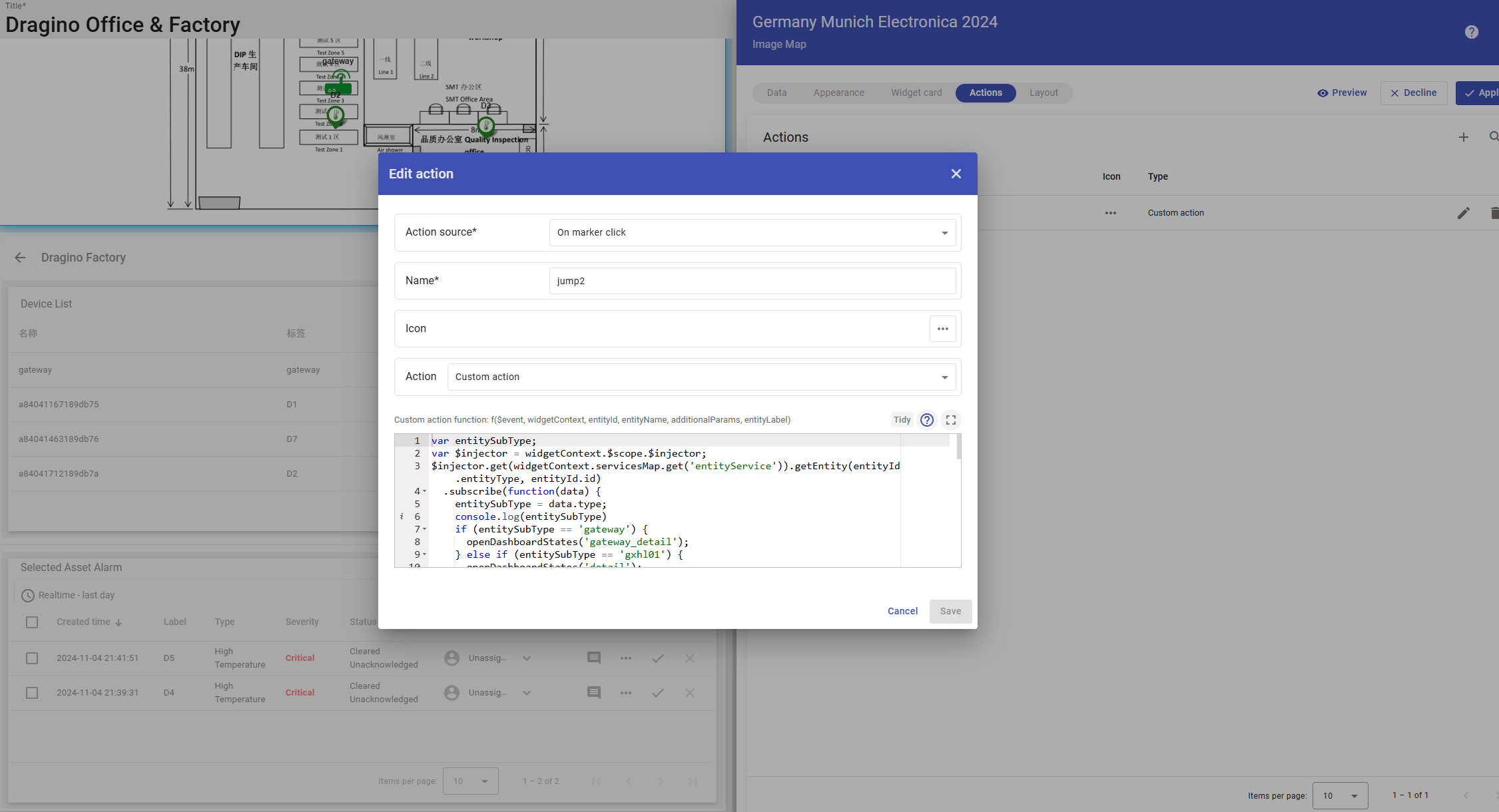Expand the Action type dropdown
The height and width of the screenshot is (812, 1499).
point(701,377)
